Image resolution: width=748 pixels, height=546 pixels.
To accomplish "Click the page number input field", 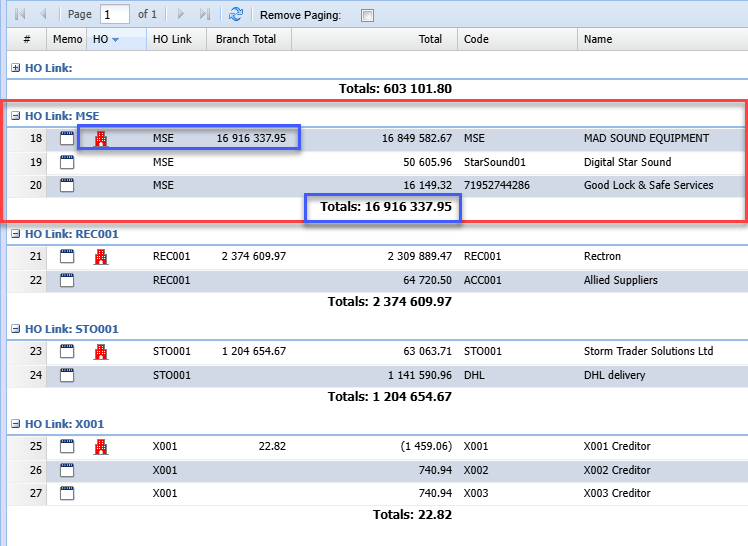I will (115, 14).
